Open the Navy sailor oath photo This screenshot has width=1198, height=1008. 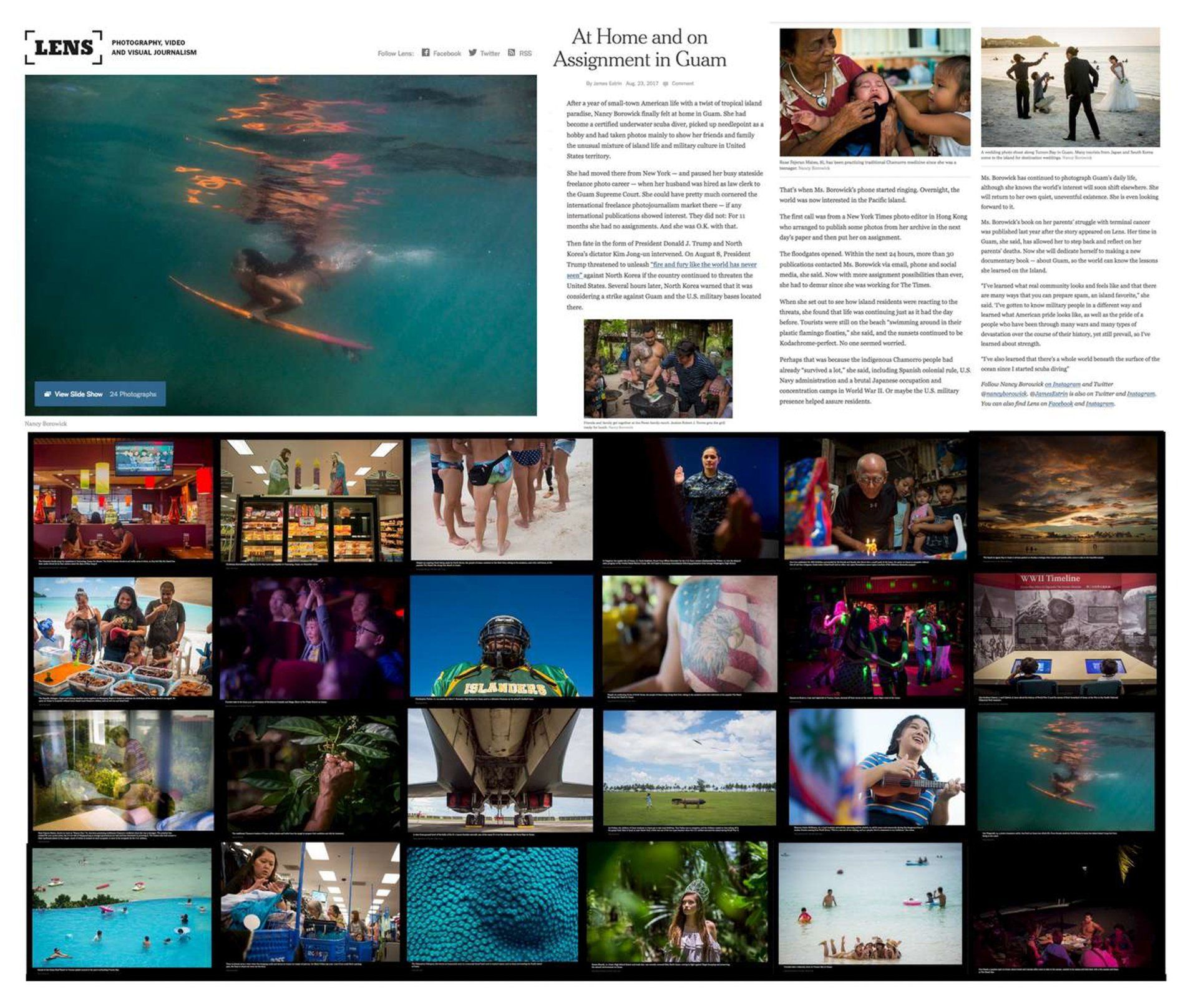pos(691,498)
